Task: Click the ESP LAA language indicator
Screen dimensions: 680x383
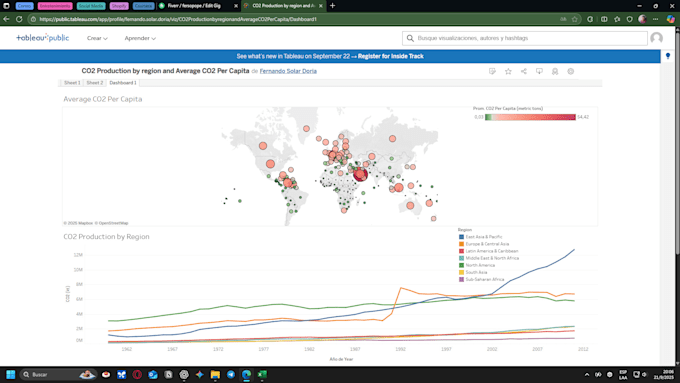Action: click(623, 374)
